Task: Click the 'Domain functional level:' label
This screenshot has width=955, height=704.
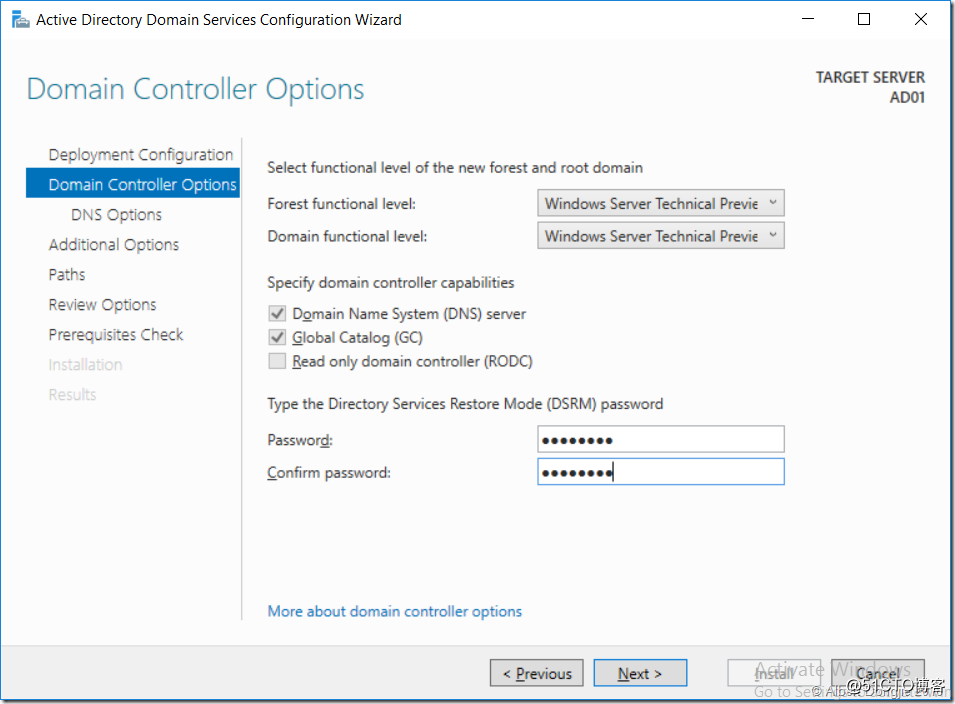Action: click(x=347, y=236)
